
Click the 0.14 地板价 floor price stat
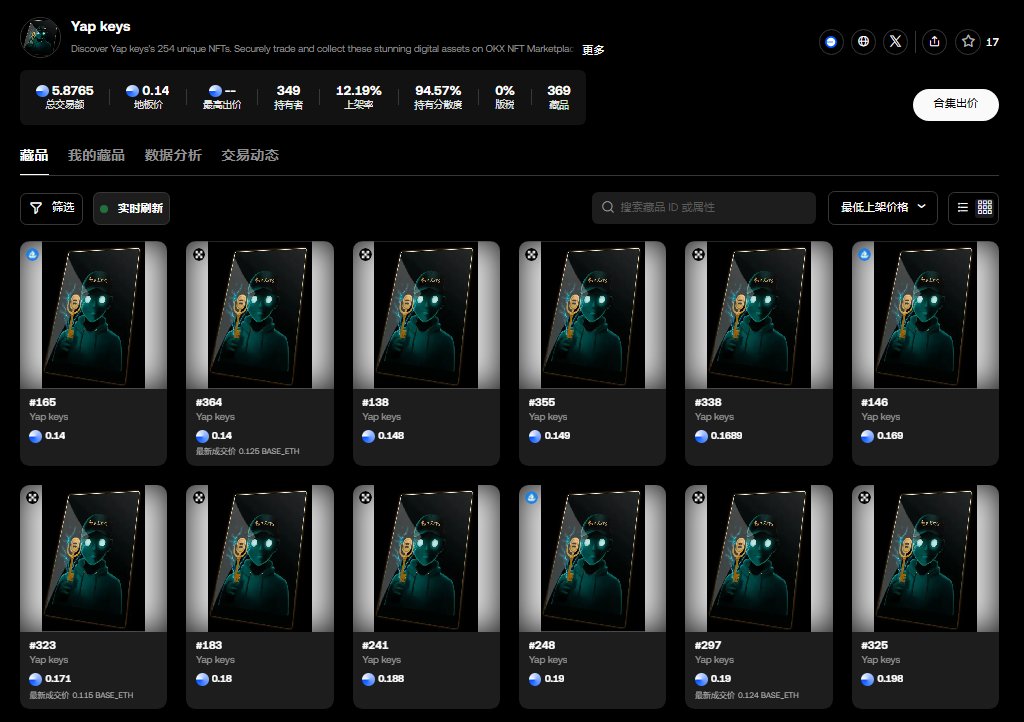click(148, 97)
